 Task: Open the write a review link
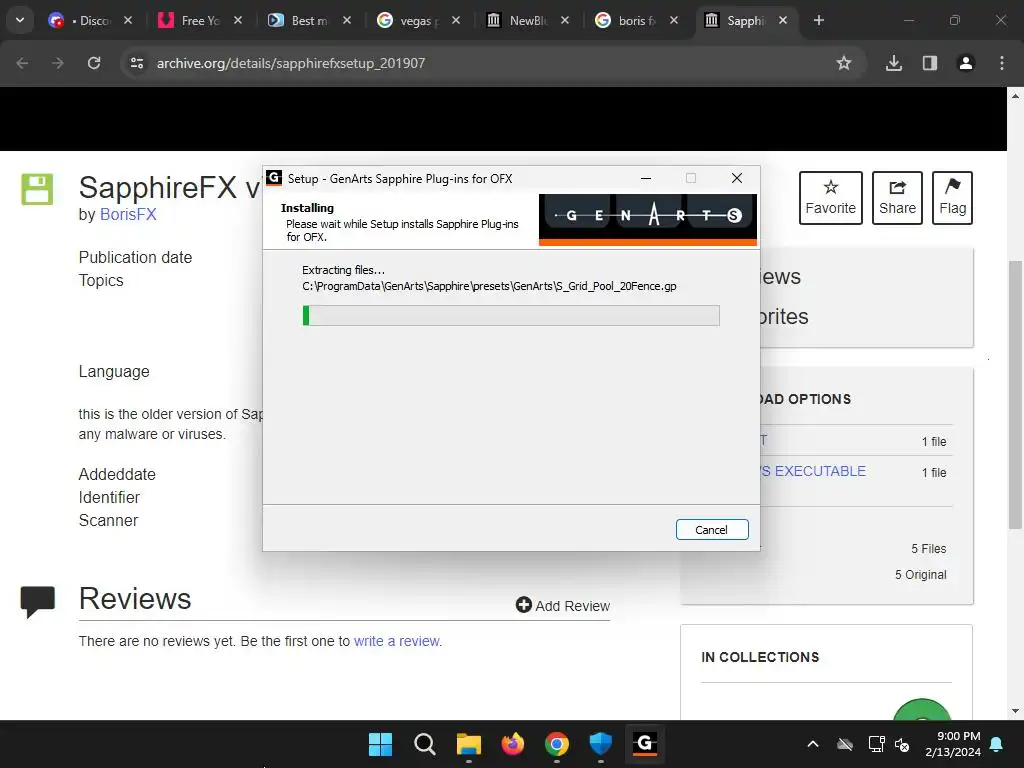[x=397, y=641]
